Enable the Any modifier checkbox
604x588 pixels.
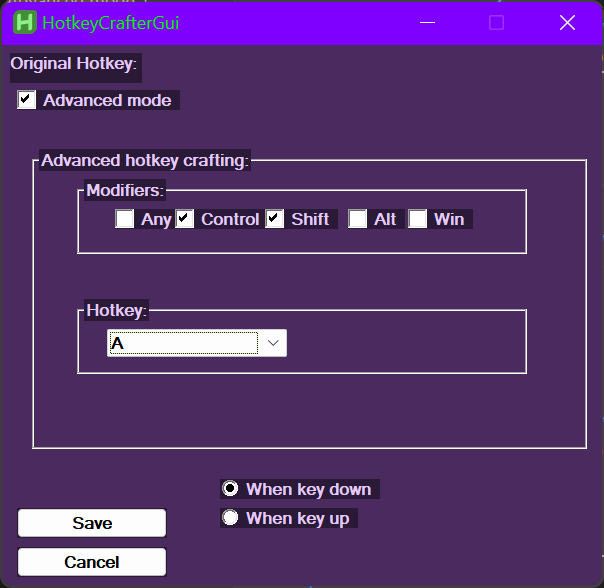pyautogui.click(x=125, y=219)
